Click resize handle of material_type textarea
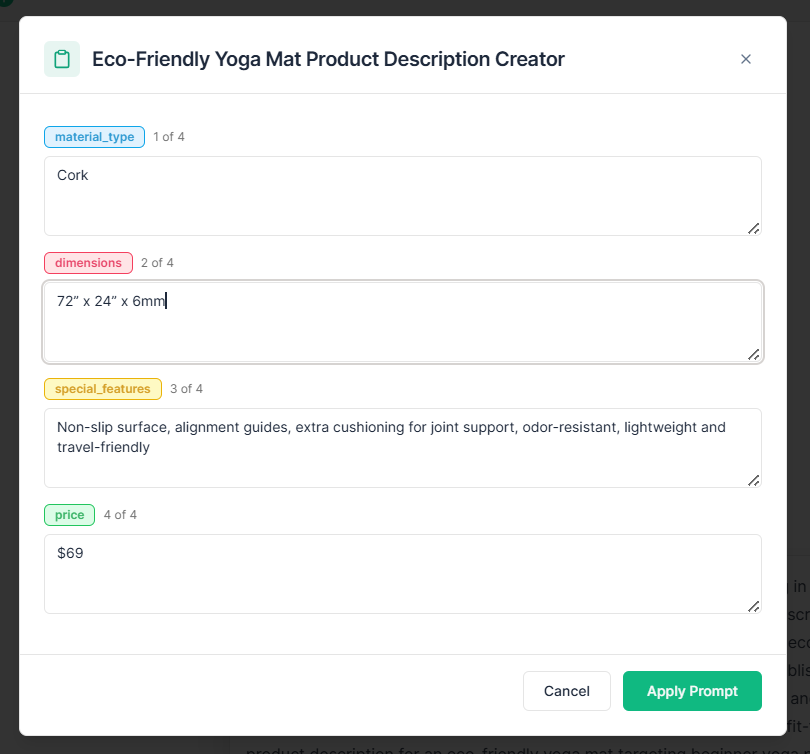The height and width of the screenshot is (754, 810). (754, 228)
